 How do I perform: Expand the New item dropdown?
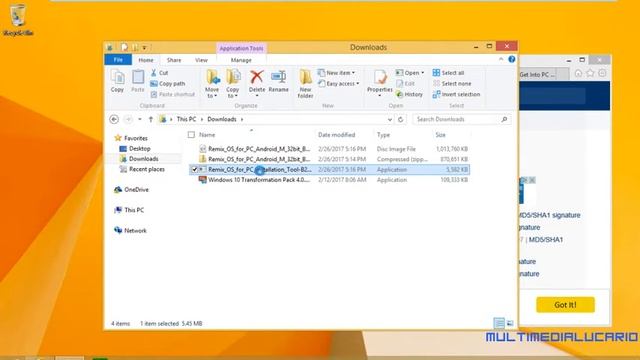pyautogui.click(x=353, y=73)
